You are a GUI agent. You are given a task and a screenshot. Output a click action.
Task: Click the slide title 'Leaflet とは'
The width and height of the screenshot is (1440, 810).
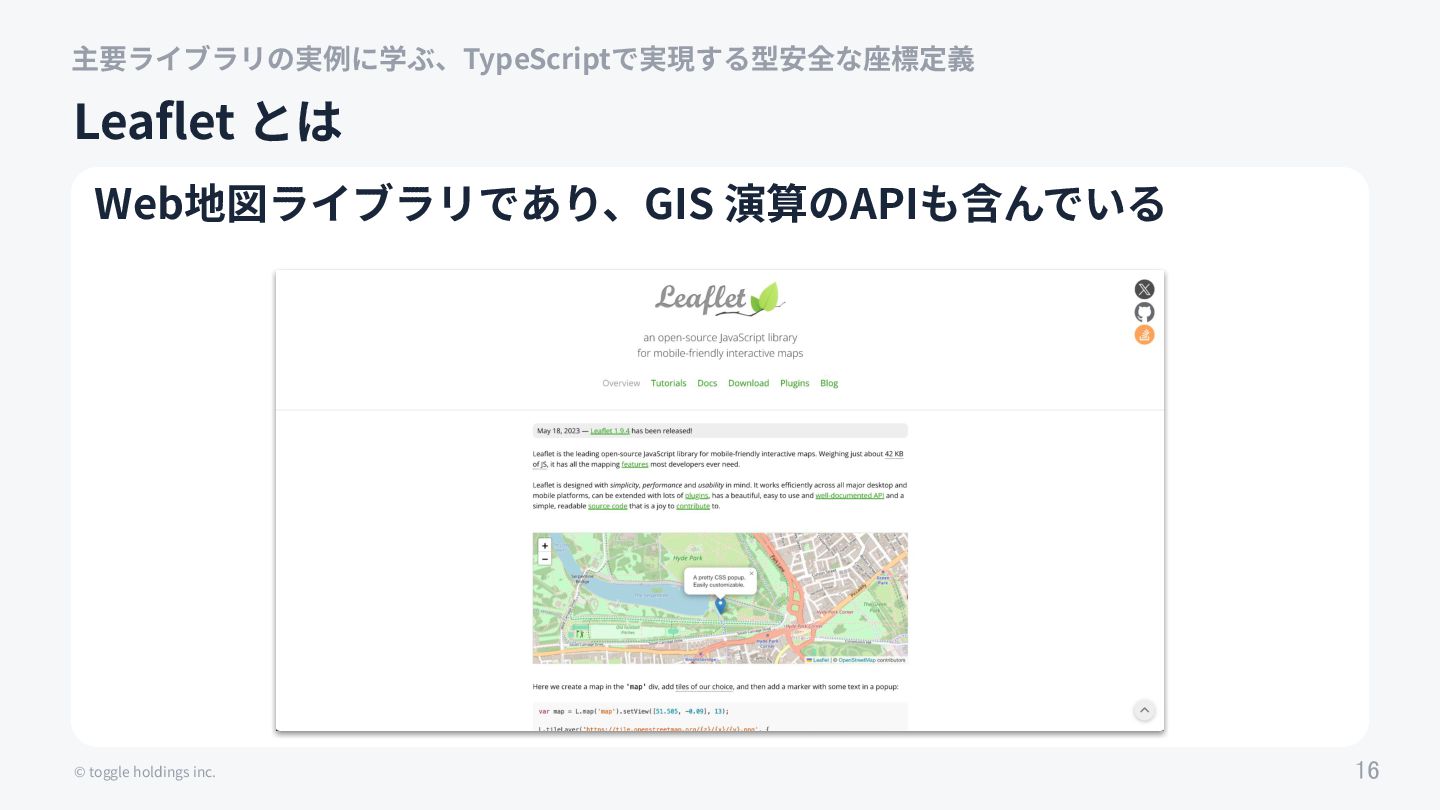pyautogui.click(x=208, y=121)
